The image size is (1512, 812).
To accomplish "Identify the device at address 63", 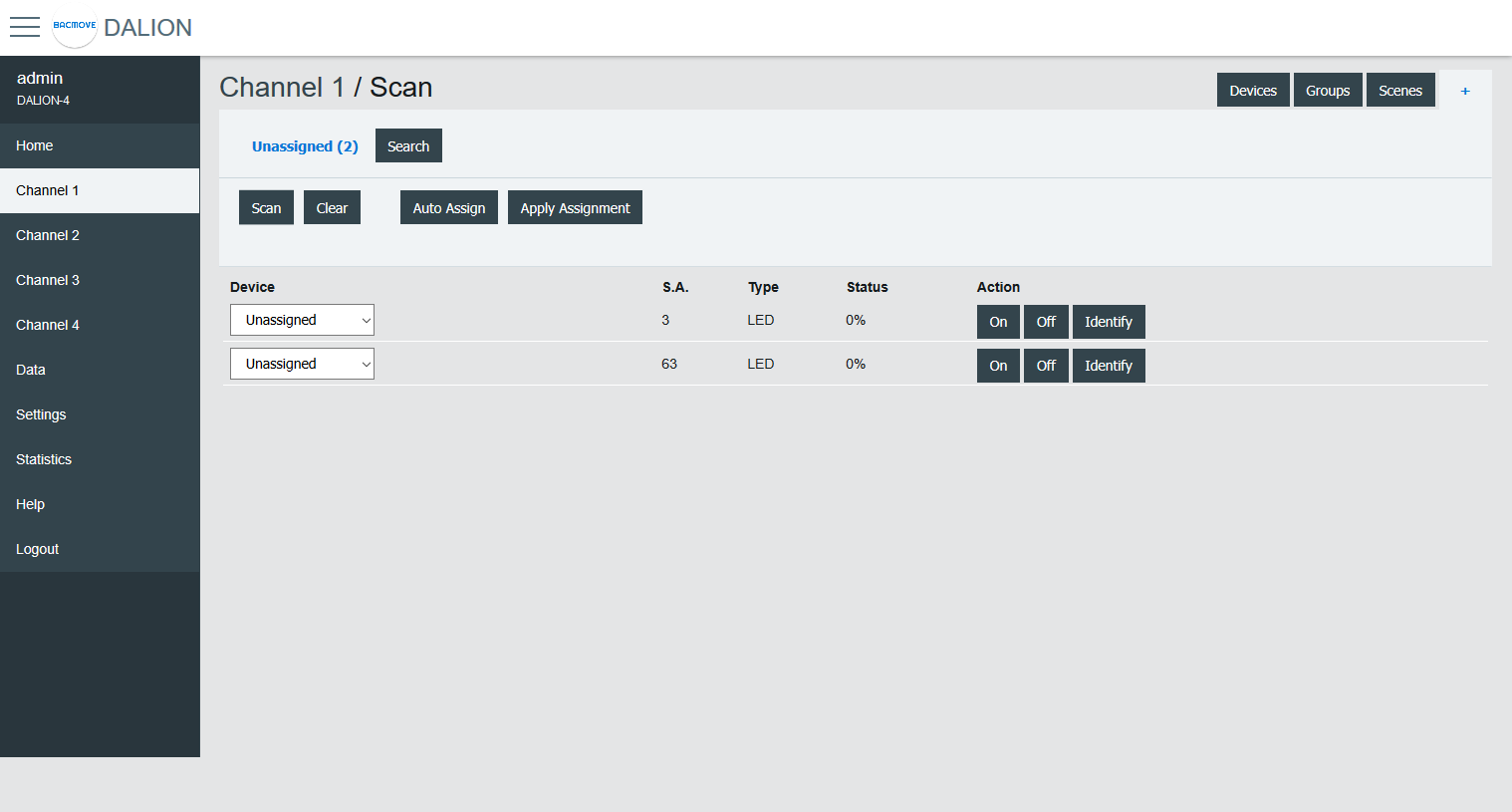I will coord(1108,366).
